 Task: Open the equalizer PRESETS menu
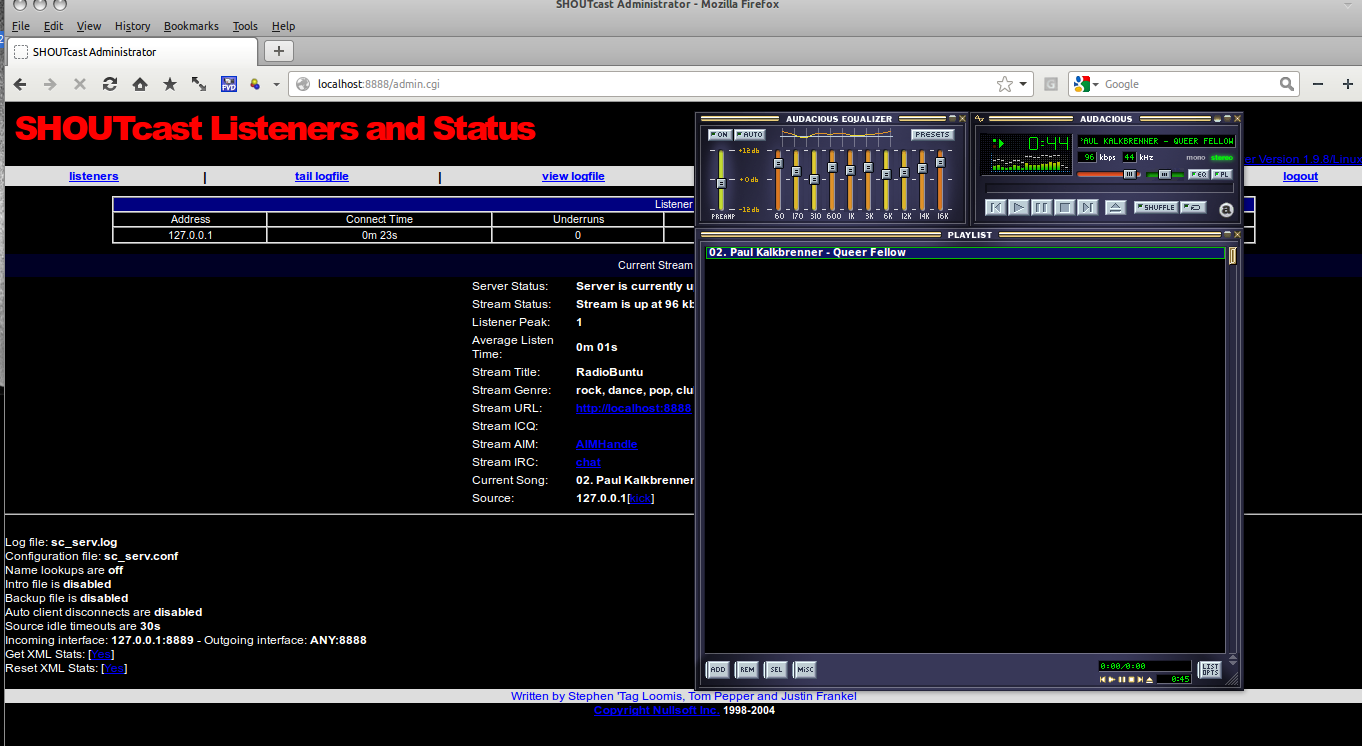point(932,135)
